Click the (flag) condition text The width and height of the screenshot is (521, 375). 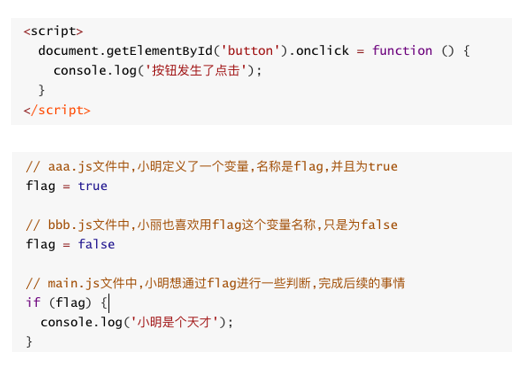(x=70, y=303)
